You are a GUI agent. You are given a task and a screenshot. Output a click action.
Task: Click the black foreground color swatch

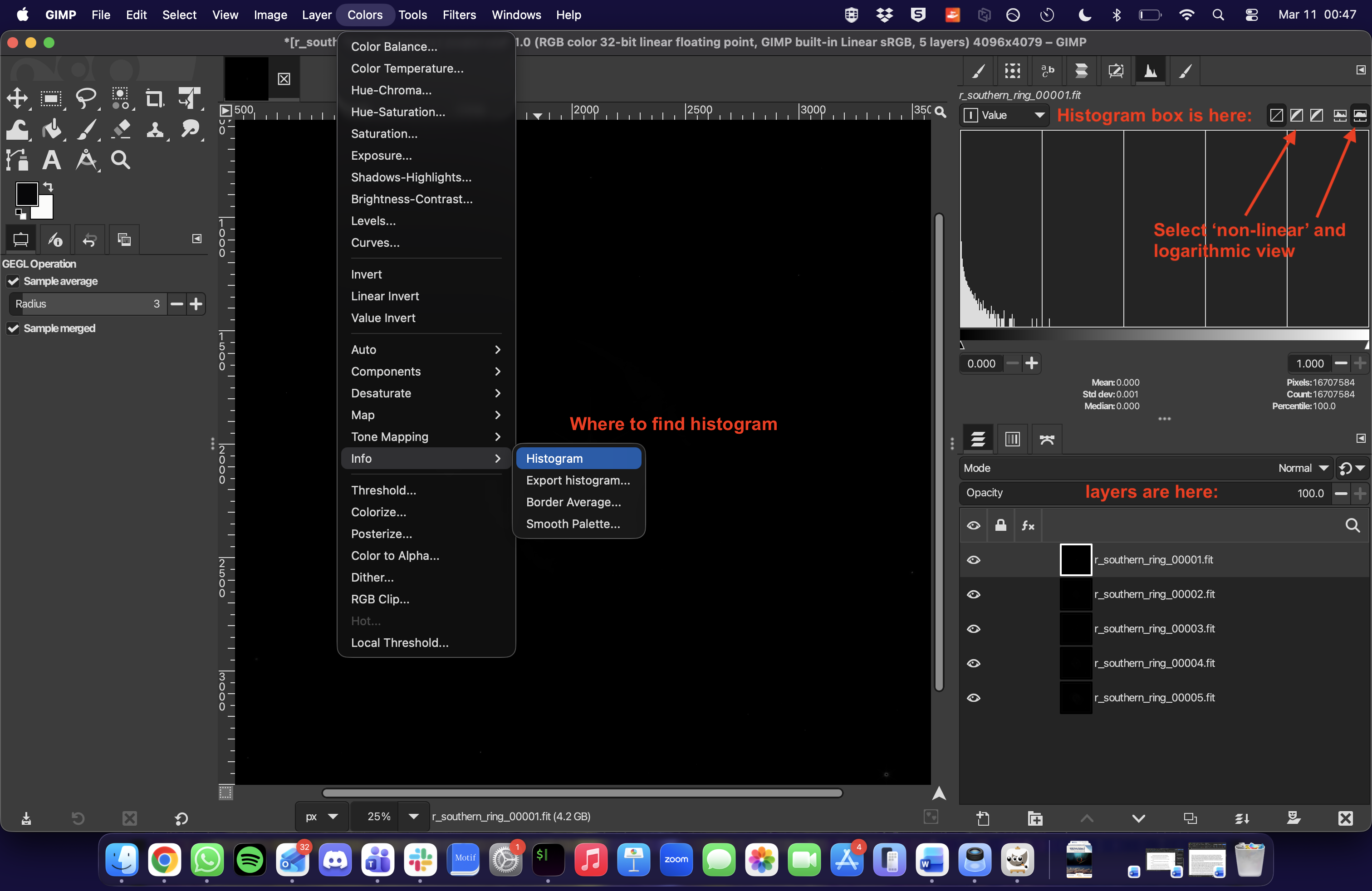[26, 194]
